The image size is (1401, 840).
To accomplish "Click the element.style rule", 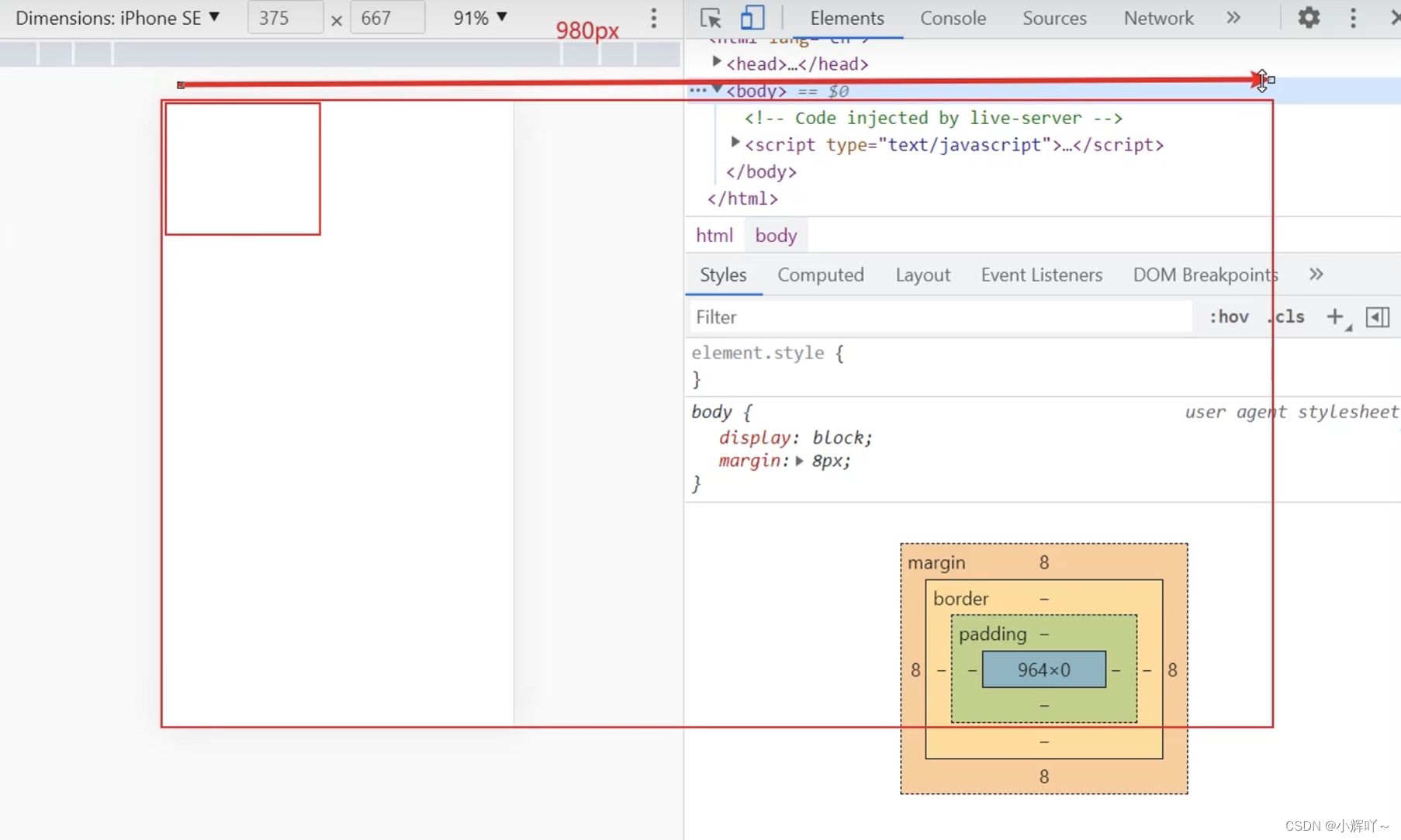I will pyautogui.click(x=767, y=353).
